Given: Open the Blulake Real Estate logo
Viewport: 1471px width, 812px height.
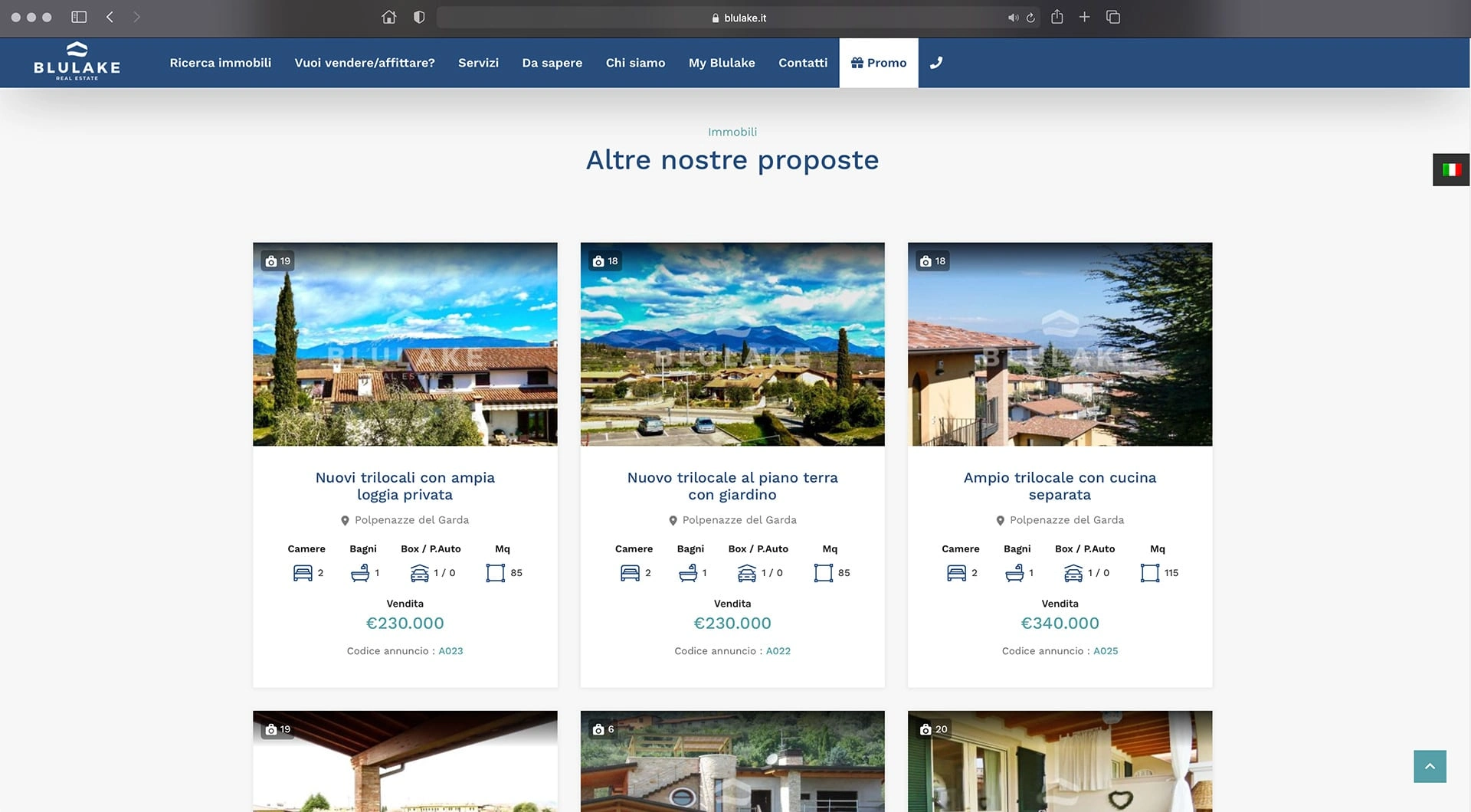Looking at the screenshot, I should click(x=77, y=61).
